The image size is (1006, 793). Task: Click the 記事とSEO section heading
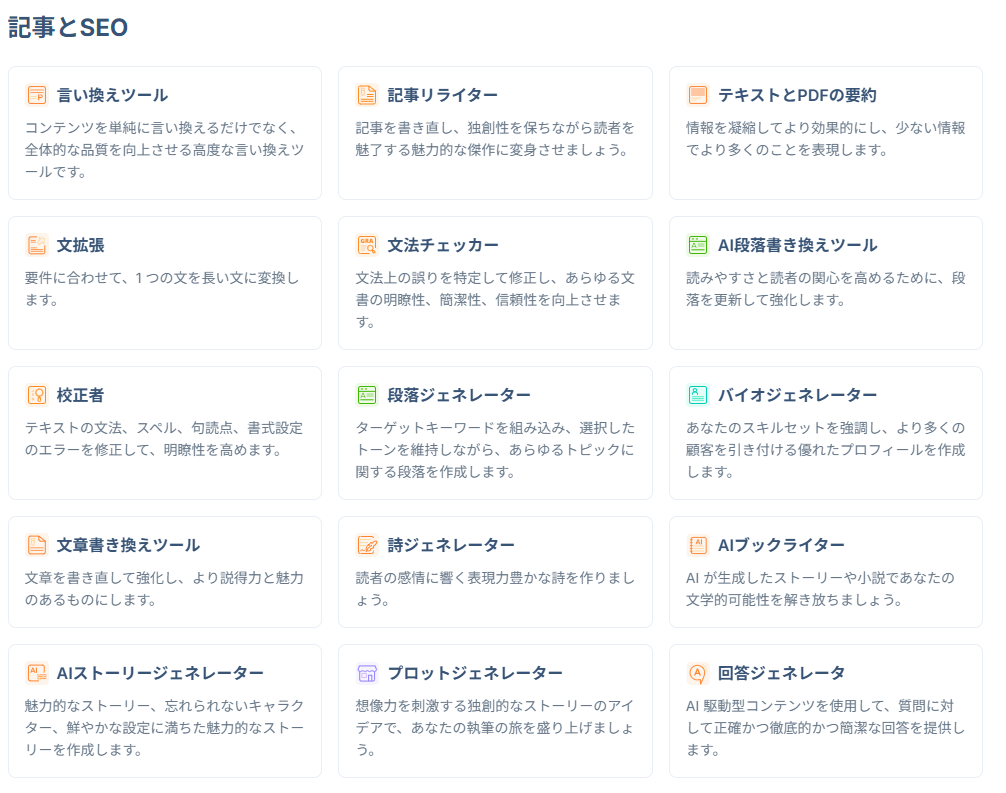point(67,28)
